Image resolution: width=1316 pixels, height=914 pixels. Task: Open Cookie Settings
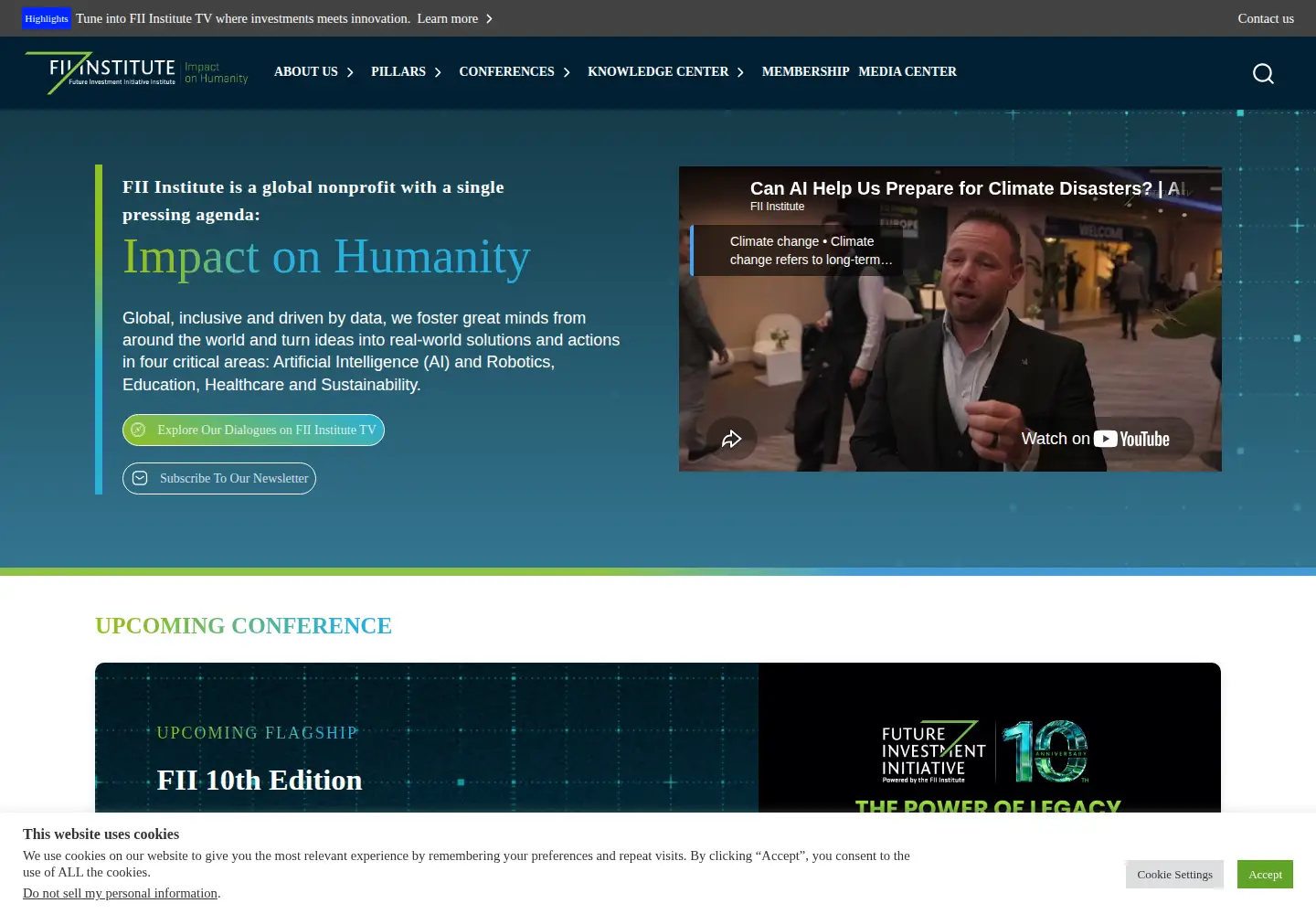coord(1174,874)
